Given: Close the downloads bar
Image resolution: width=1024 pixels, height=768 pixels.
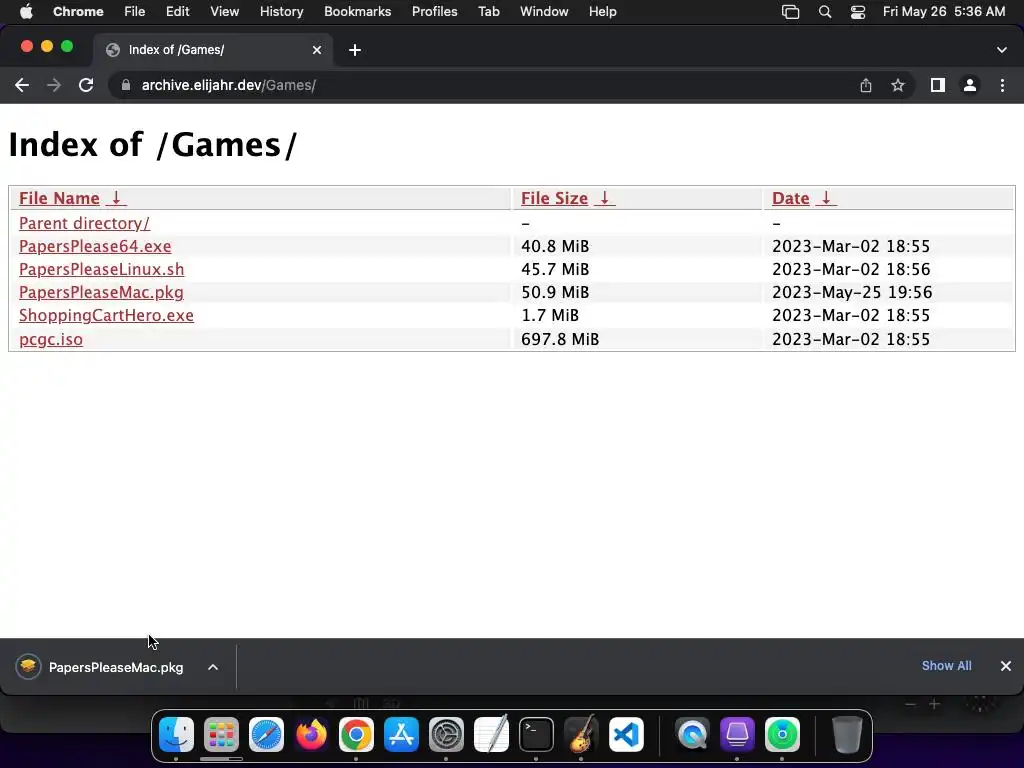Looking at the screenshot, I should [1006, 665].
